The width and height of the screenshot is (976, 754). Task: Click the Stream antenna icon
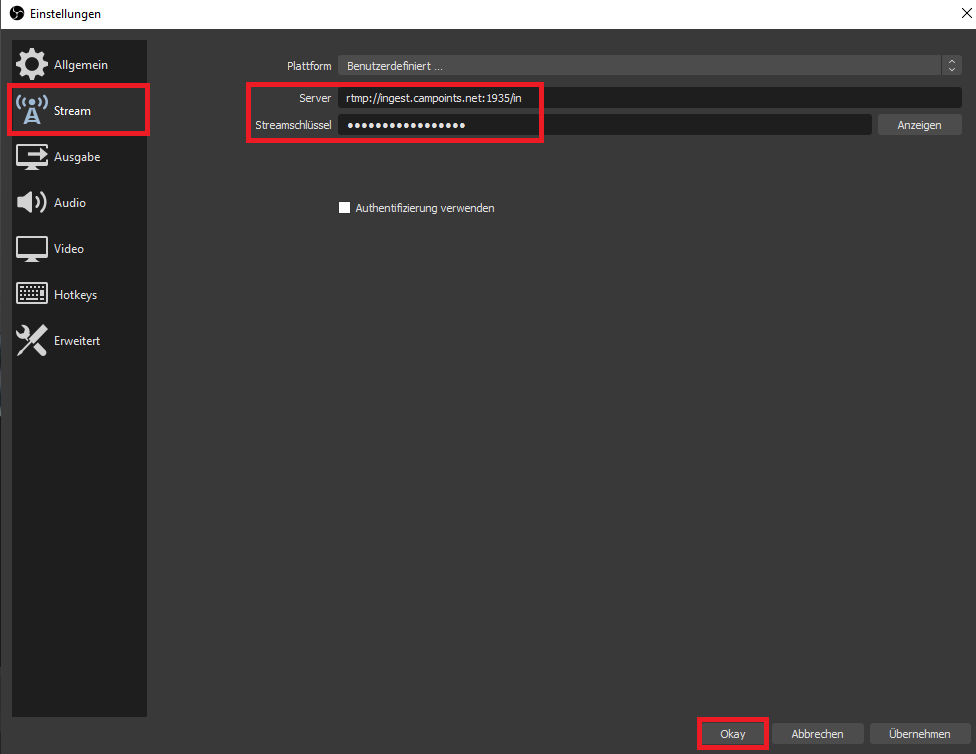coord(32,110)
